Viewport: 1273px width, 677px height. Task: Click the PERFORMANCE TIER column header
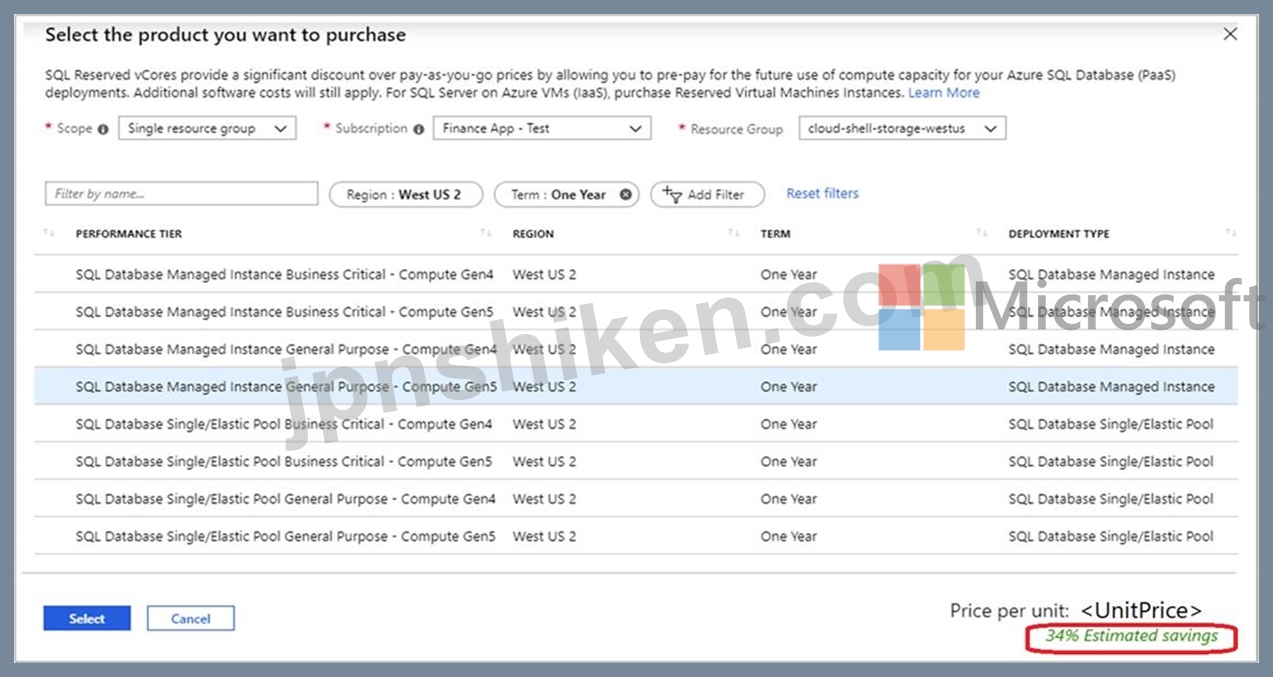pos(129,234)
